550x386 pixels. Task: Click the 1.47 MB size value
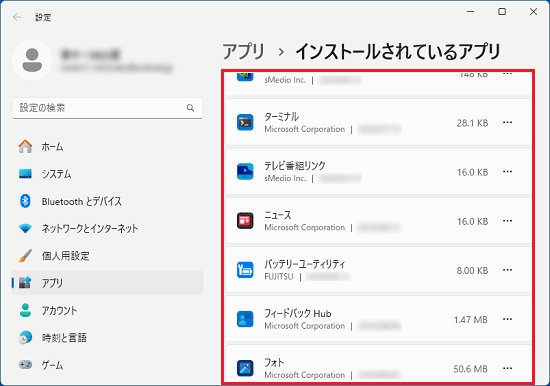pyautogui.click(x=470, y=320)
